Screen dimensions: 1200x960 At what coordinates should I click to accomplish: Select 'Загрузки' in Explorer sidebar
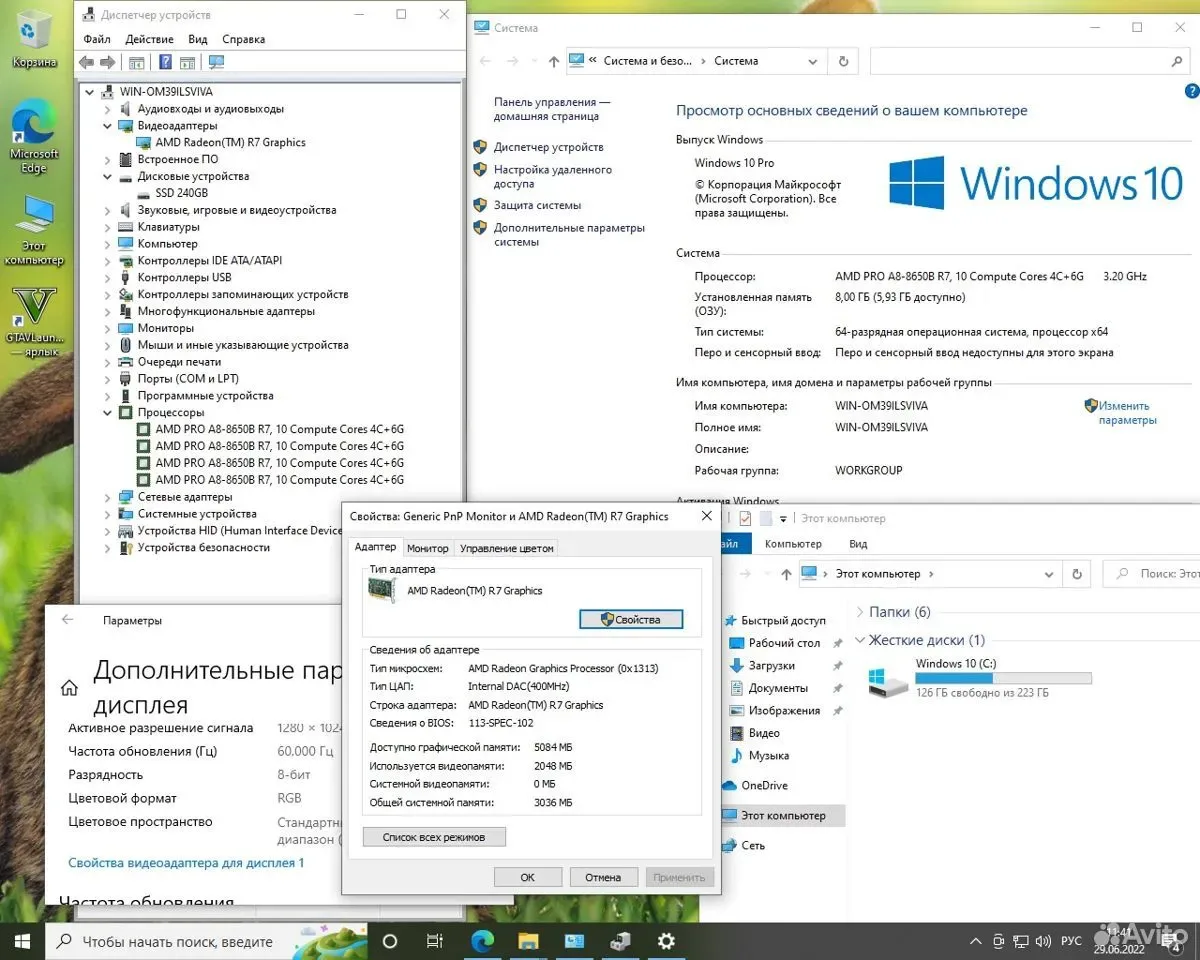(x=771, y=665)
